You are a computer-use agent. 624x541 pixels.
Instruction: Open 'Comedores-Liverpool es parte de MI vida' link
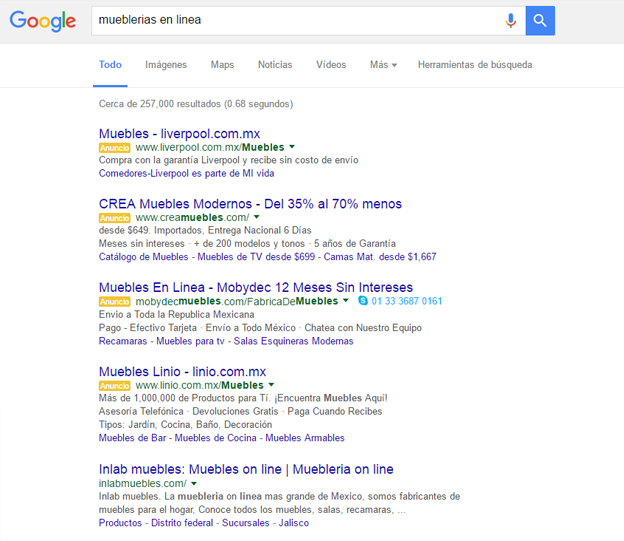pyautogui.click(x=186, y=173)
